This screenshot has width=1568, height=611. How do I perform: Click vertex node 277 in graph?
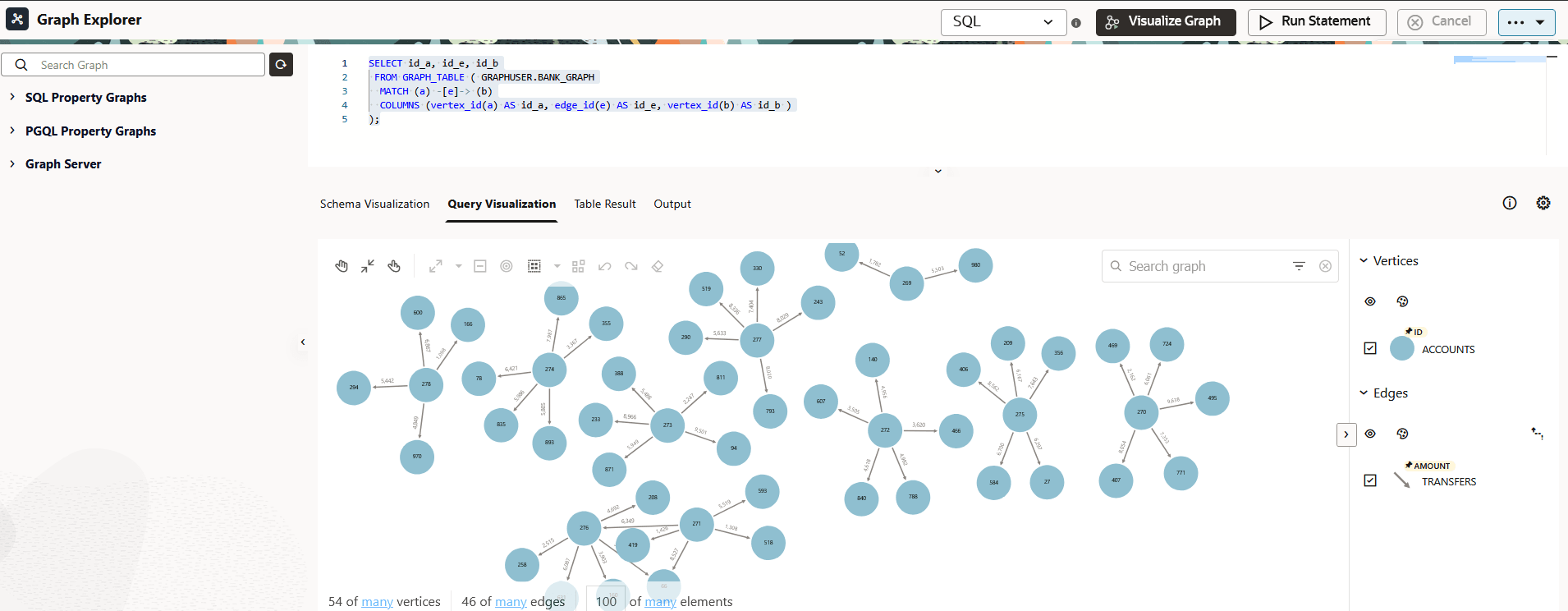757,339
